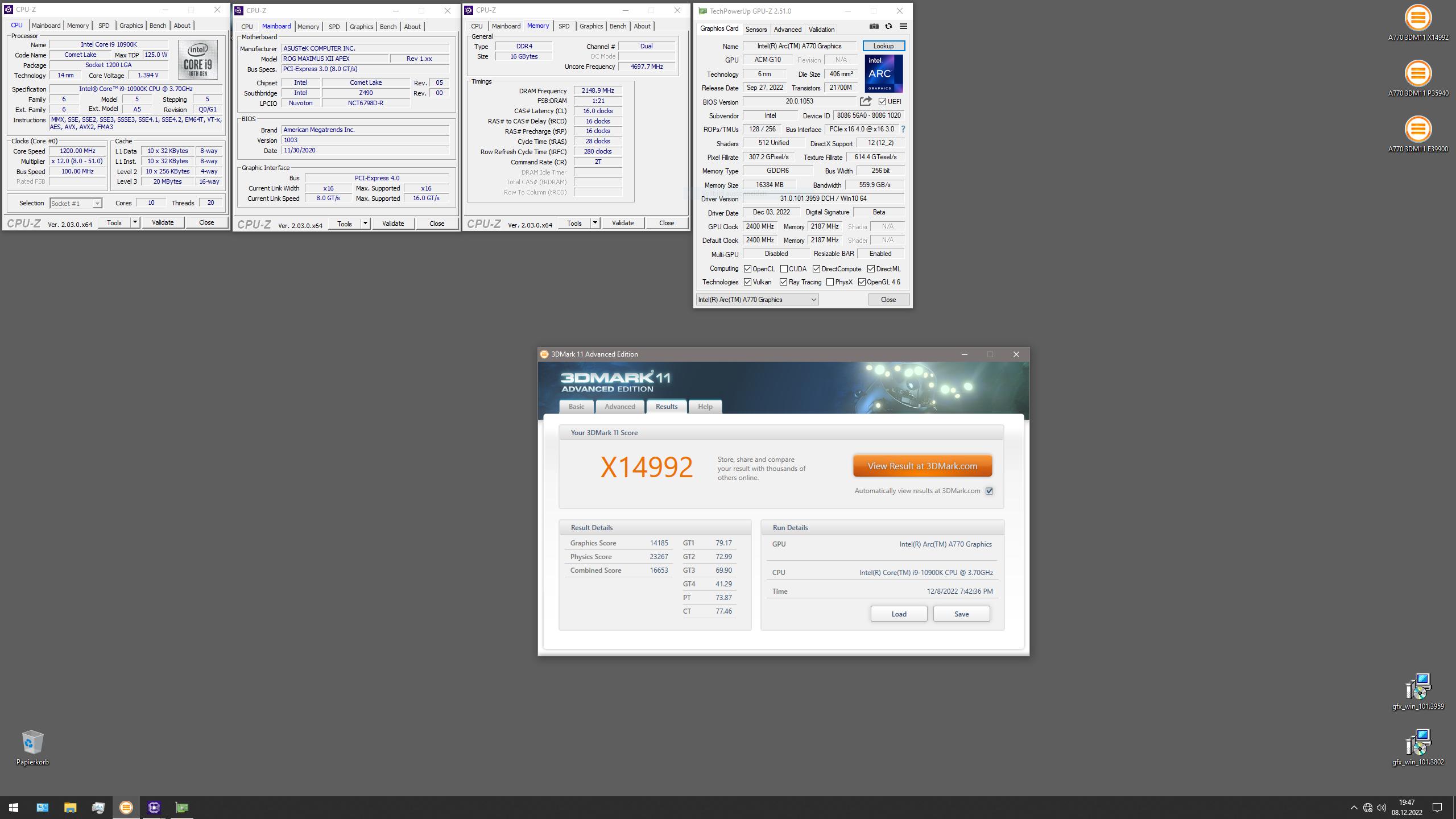The width and height of the screenshot is (1456, 819).
Task: Switch to Advanced tab in GPU-Z
Action: point(788,29)
